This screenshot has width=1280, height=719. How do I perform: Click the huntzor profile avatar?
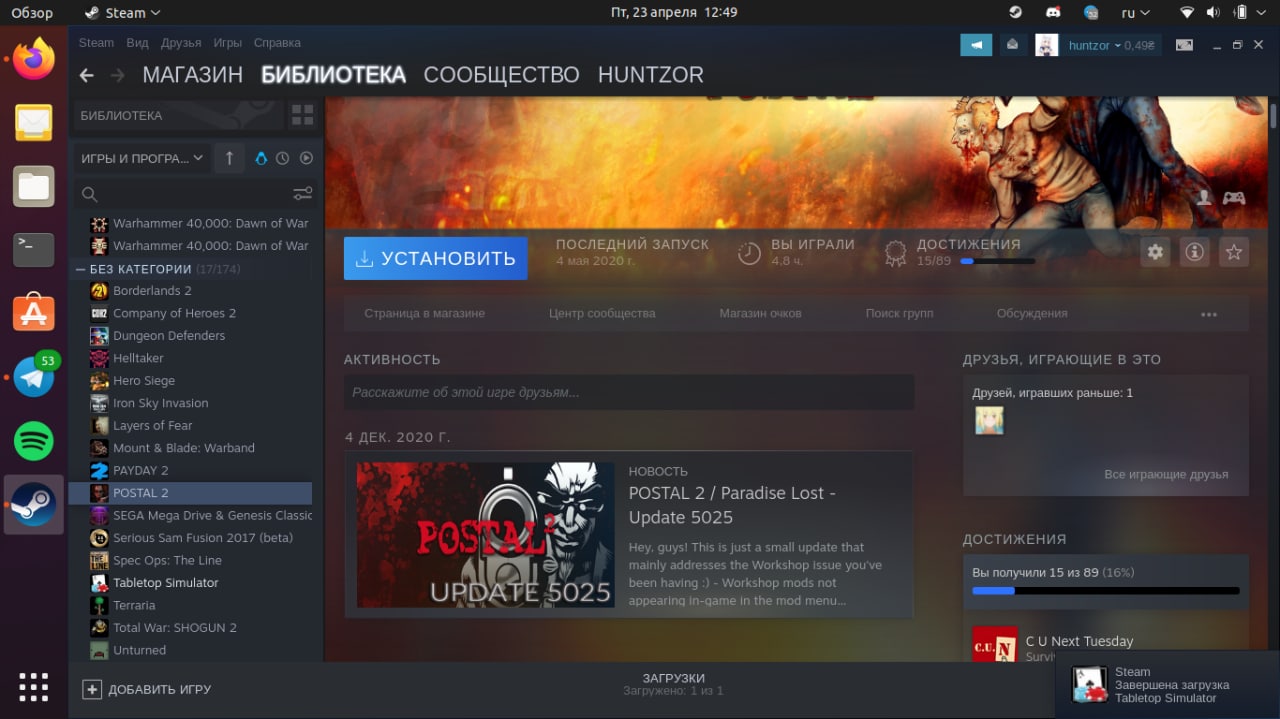tap(1047, 45)
